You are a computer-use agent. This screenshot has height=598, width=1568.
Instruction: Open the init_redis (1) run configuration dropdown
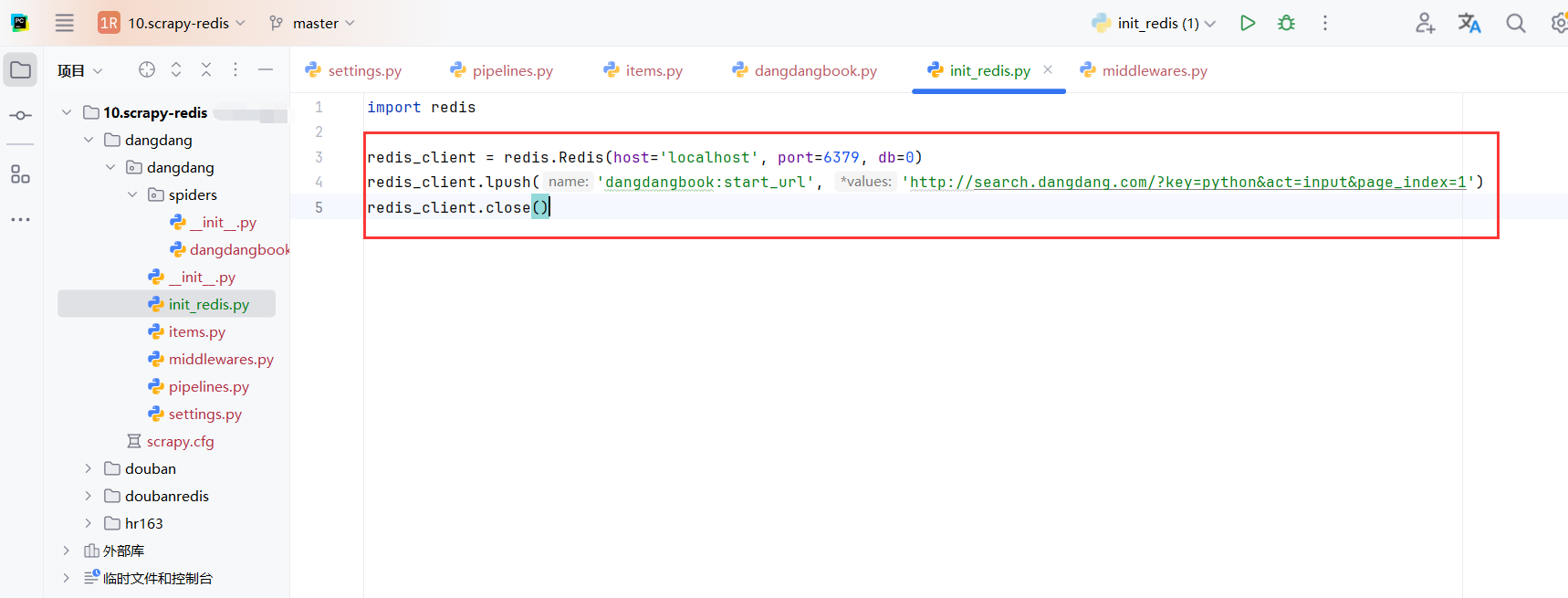pyautogui.click(x=1154, y=23)
